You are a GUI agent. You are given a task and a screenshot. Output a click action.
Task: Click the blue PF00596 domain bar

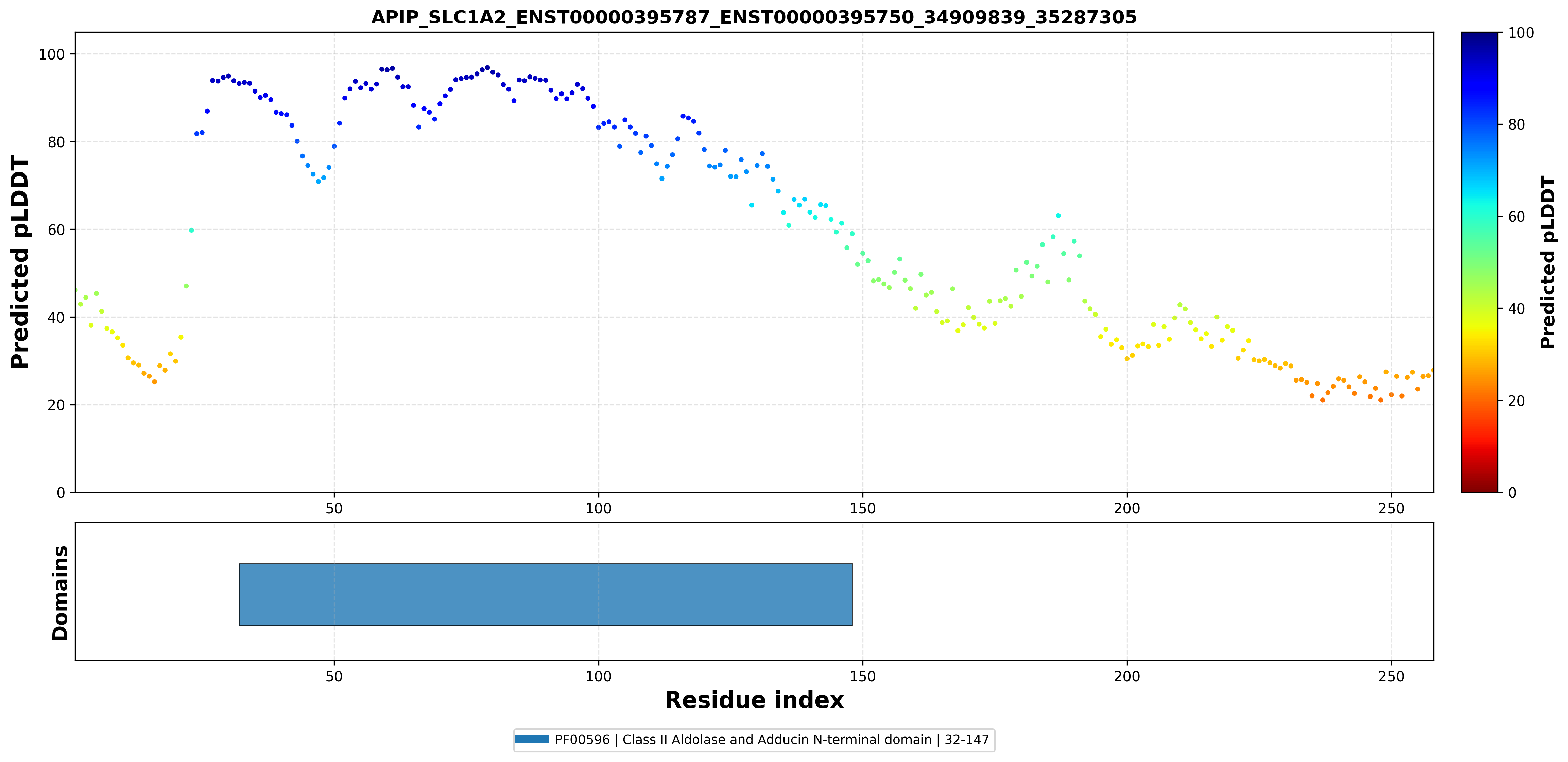coord(546,594)
